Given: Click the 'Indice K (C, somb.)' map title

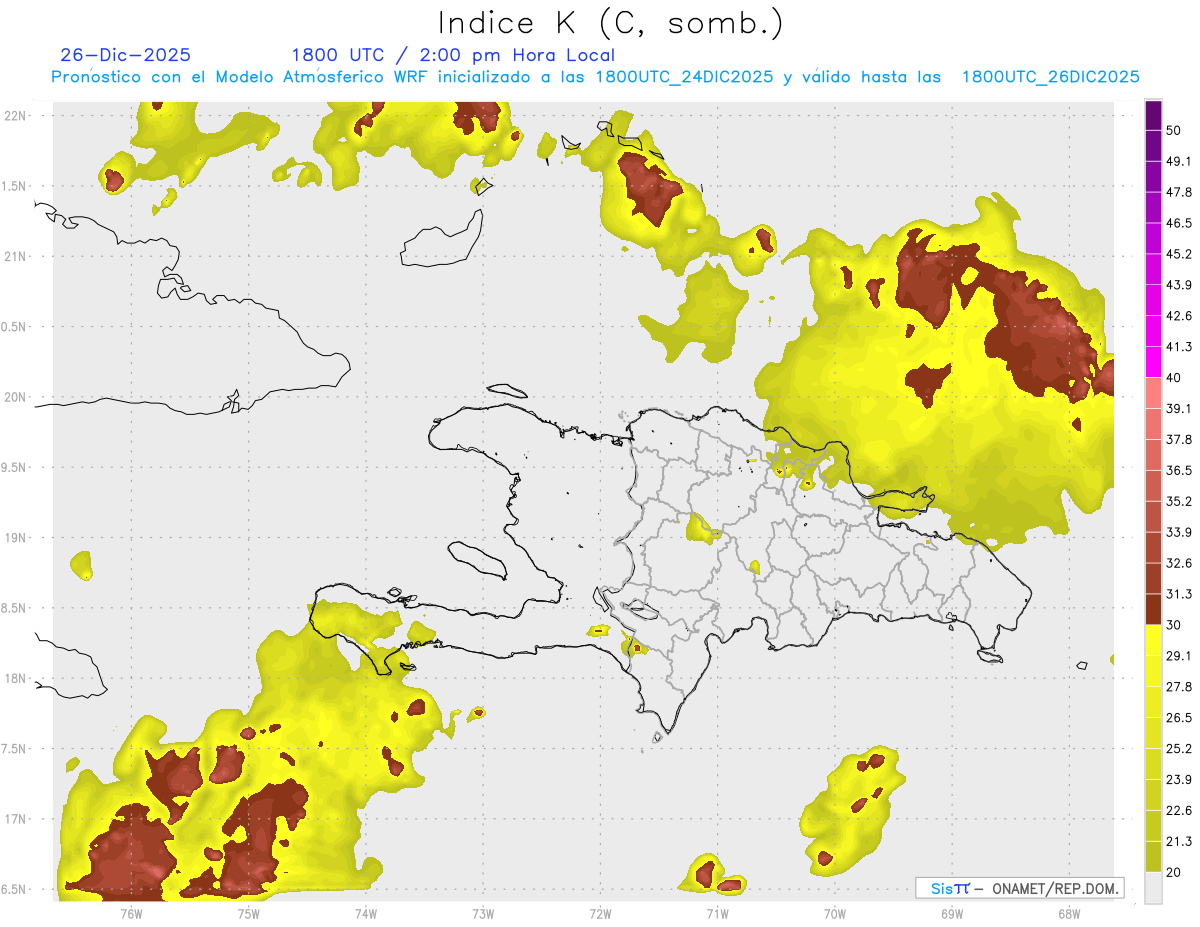Looking at the screenshot, I should click(609, 23).
